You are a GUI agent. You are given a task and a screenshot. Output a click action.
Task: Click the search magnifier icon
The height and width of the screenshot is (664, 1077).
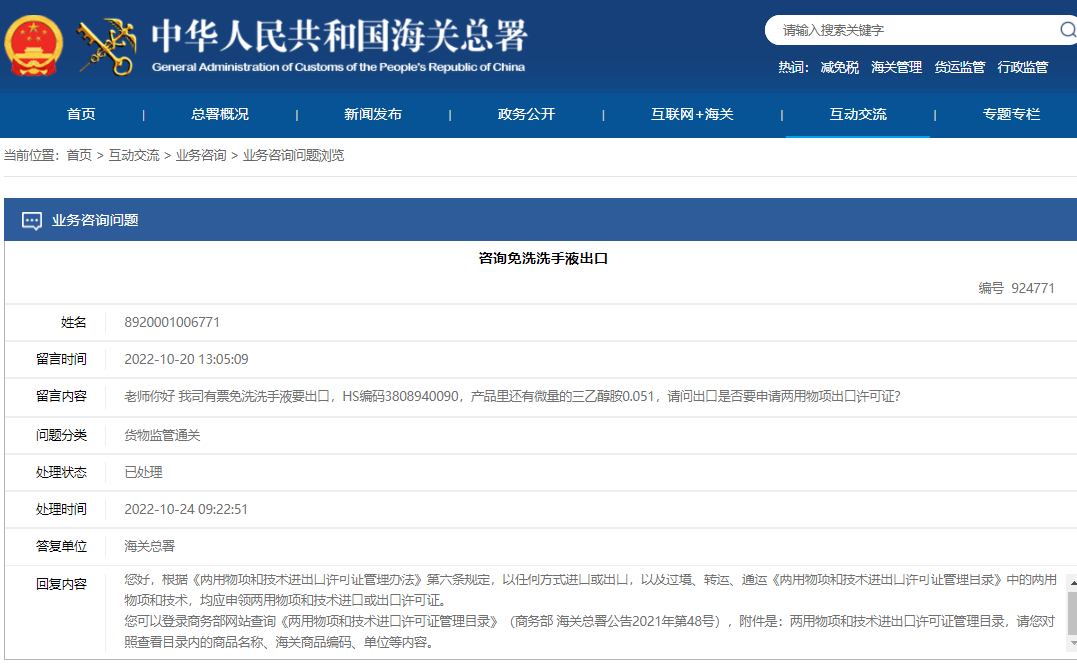pos(1067,30)
